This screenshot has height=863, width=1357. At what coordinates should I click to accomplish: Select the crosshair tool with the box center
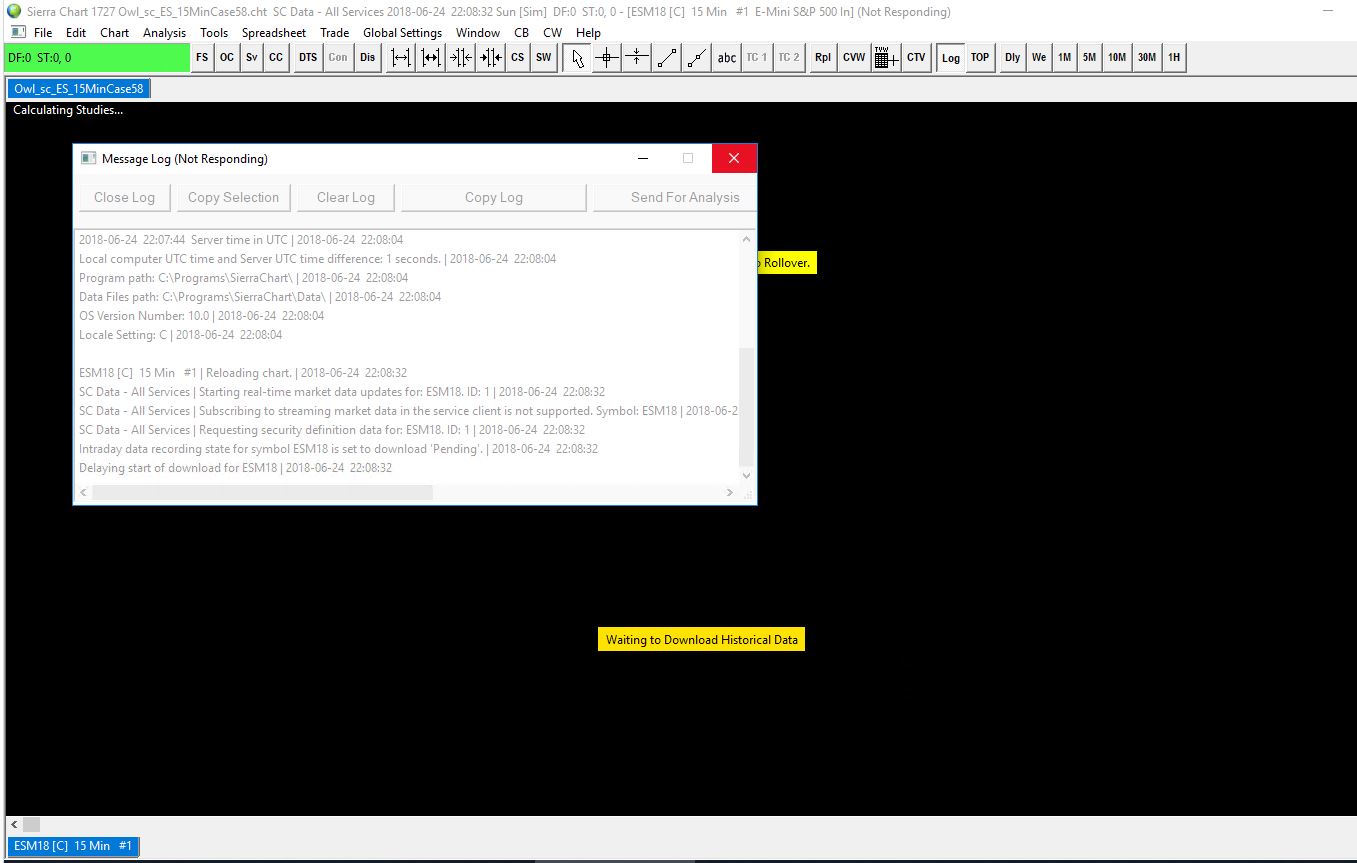(607, 58)
